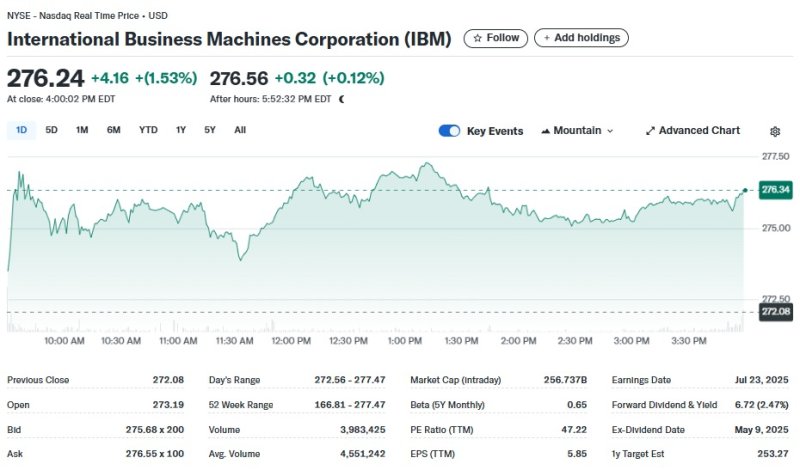Follow the IBM stock

click(x=495, y=38)
